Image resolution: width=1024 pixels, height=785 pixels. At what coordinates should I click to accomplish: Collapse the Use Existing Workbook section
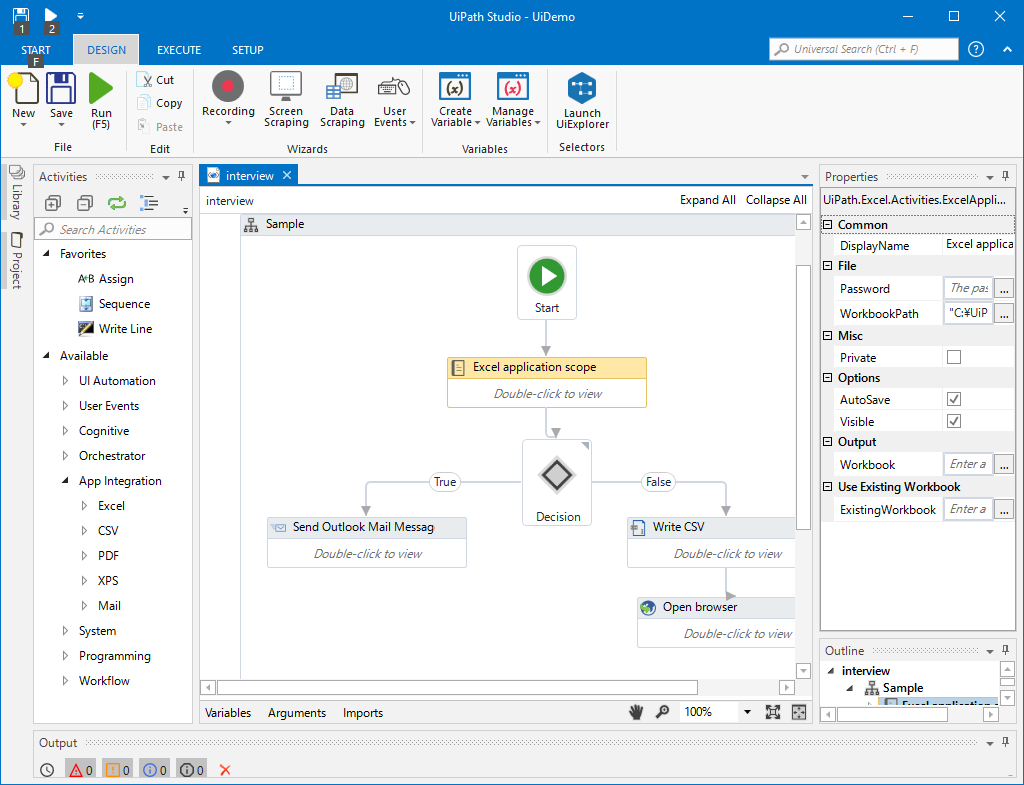pos(827,487)
